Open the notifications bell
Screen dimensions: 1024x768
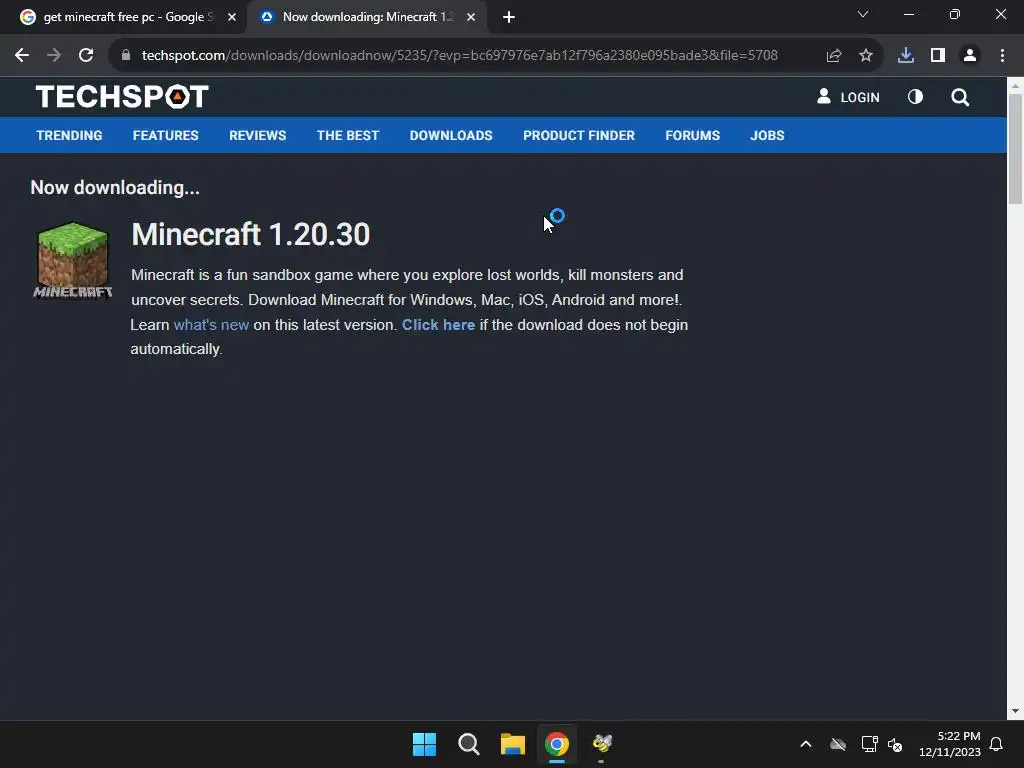point(996,744)
